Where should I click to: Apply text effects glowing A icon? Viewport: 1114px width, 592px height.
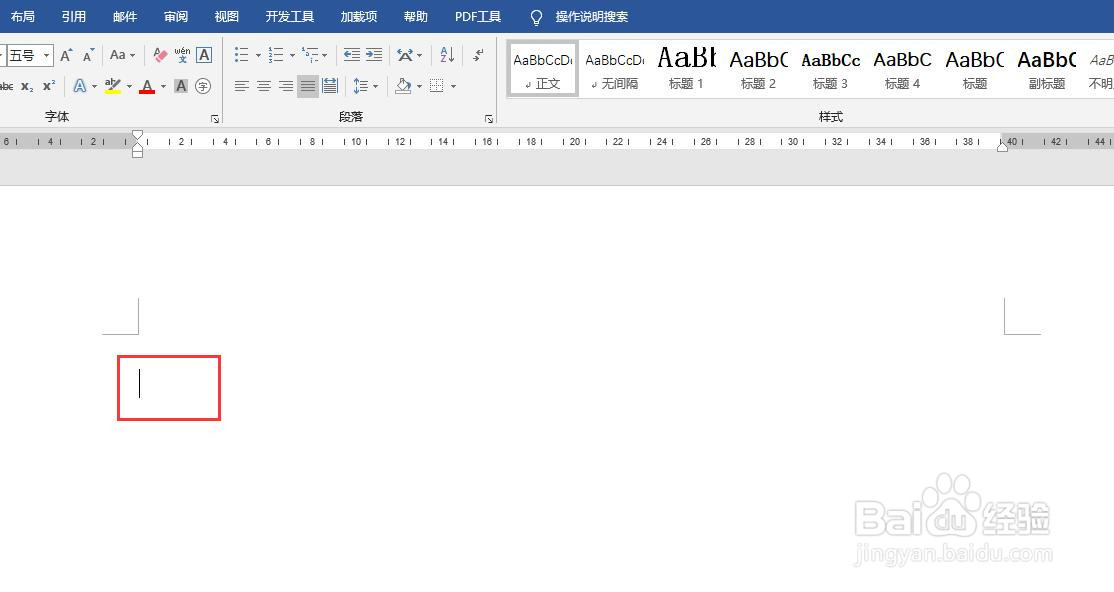tap(80, 86)
